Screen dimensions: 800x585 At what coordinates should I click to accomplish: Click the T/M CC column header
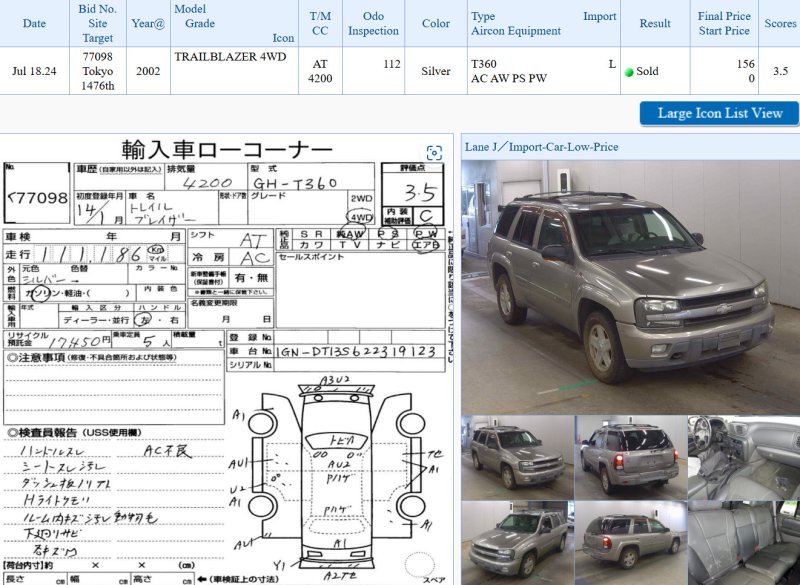[x=320, y=23]
